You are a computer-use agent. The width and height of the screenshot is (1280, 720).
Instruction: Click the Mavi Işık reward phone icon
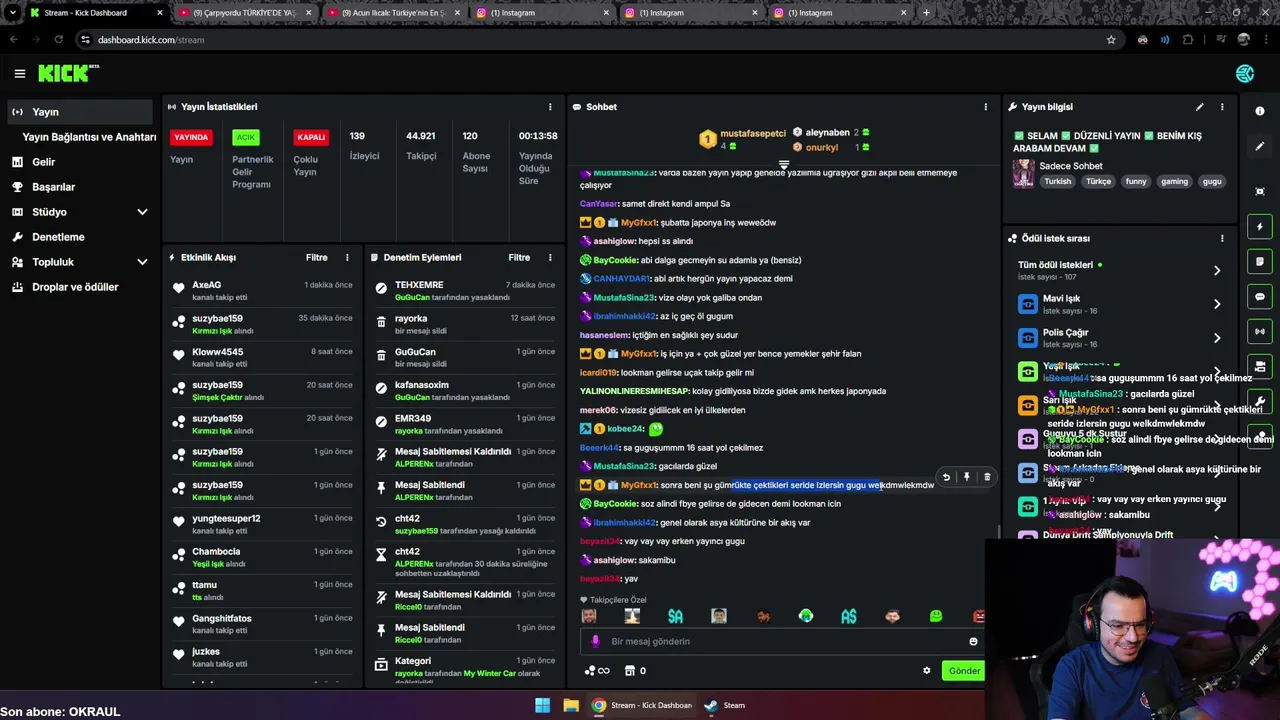(1027, 304)
